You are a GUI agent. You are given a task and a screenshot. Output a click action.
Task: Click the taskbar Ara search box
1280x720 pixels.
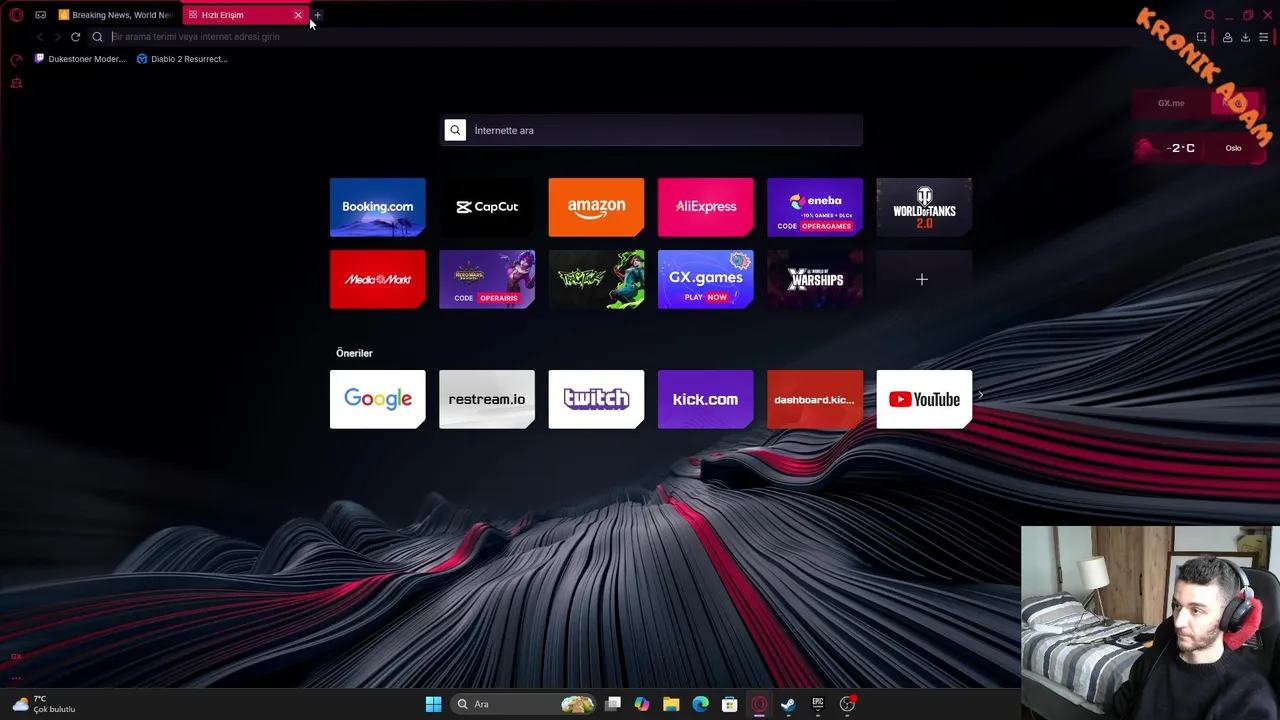[x=523, y=704]
